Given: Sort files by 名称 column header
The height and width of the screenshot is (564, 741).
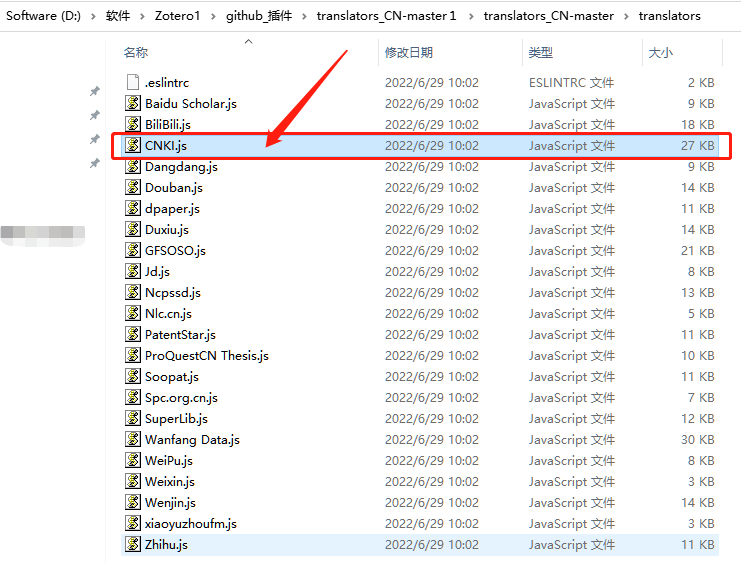Looking at the screenshot, I should (136, 52).
